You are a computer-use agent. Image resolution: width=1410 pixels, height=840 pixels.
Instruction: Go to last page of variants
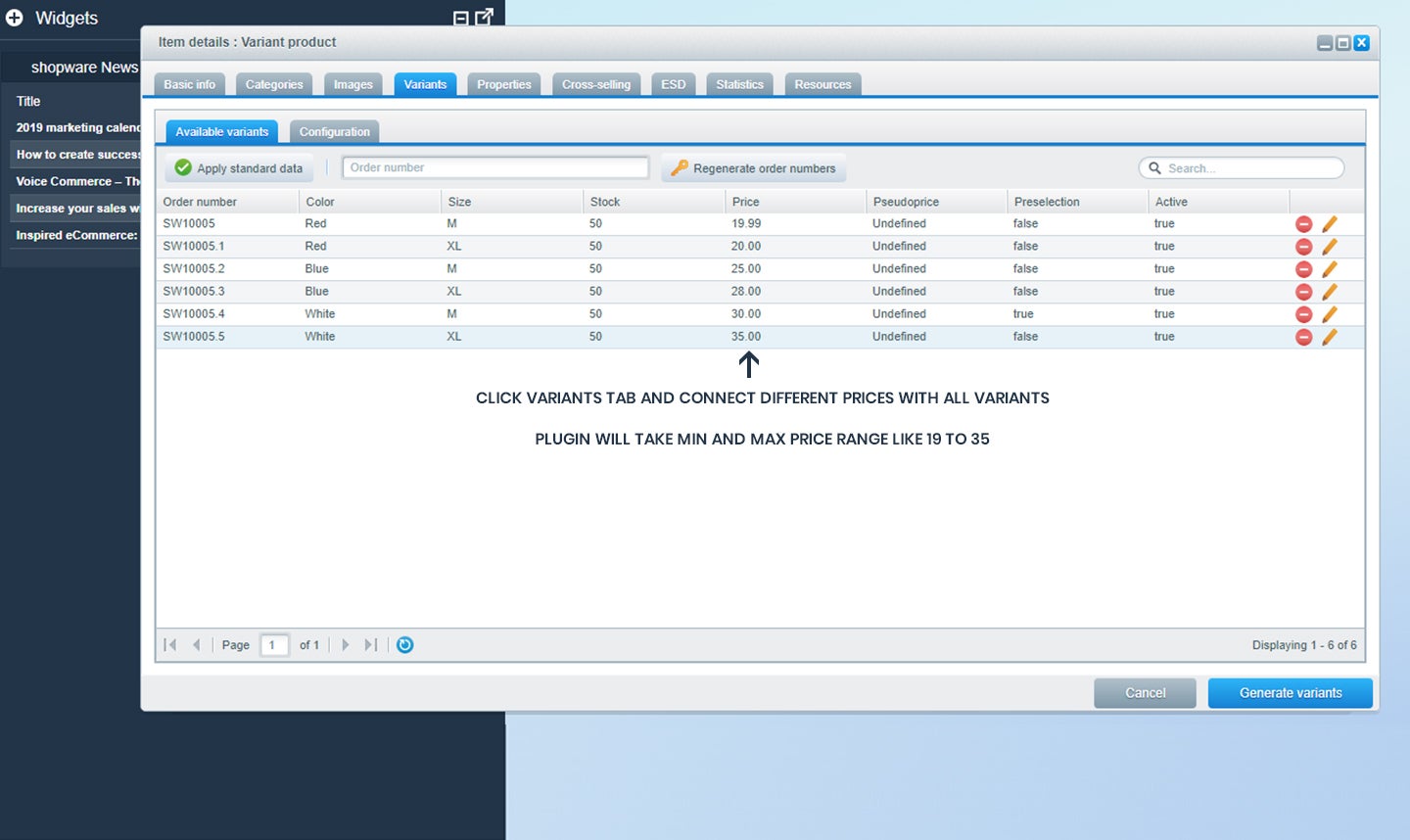[371, 645]
